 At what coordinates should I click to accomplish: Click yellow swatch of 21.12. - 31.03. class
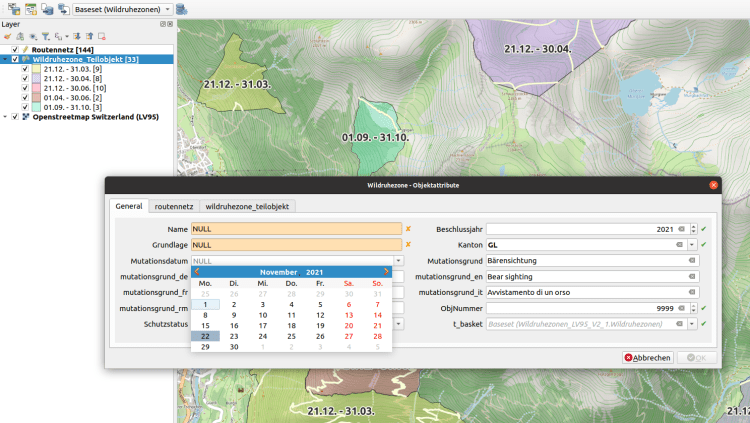click(36, 68)
